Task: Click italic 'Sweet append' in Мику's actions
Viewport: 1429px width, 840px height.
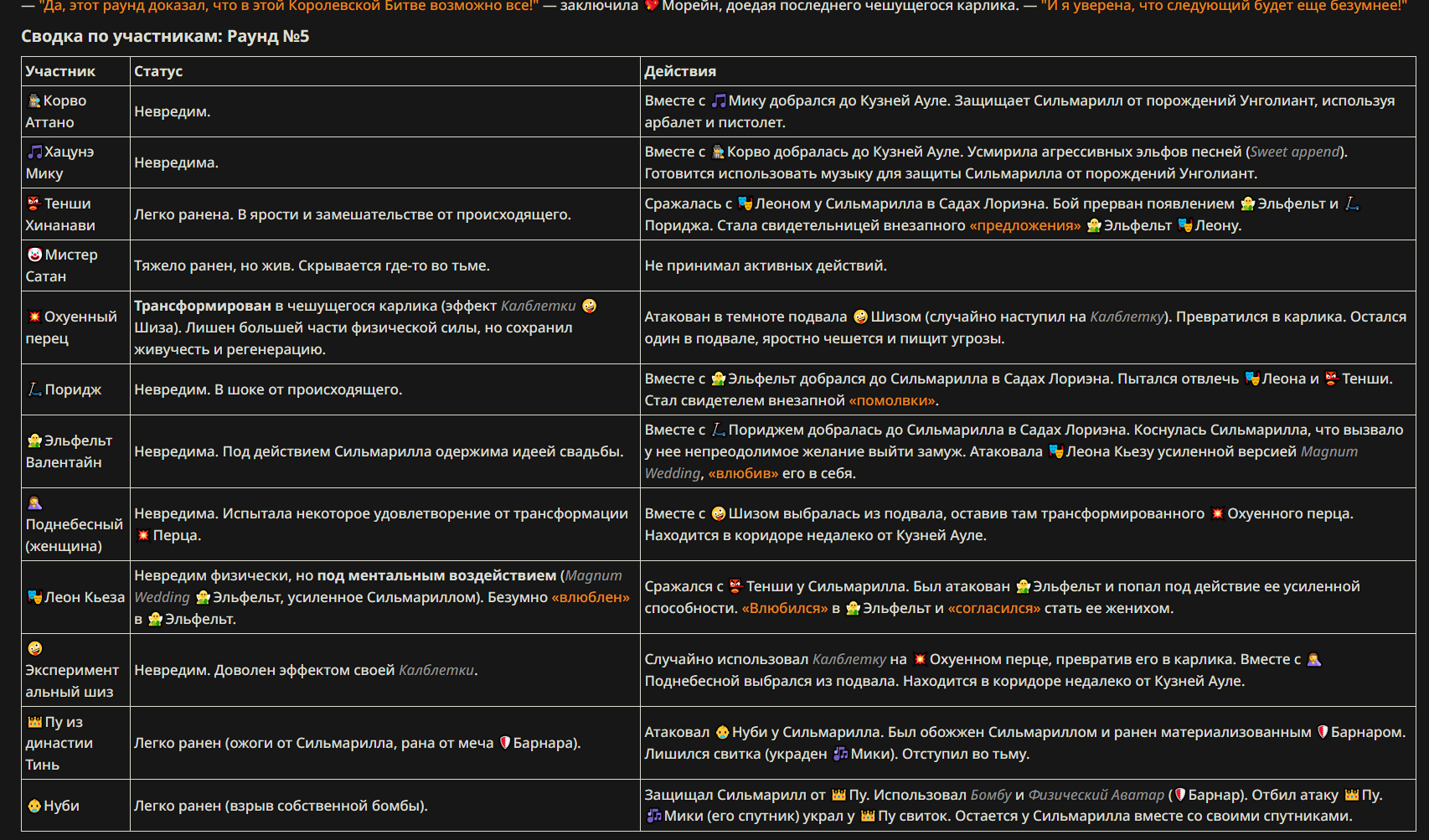Action: coord(1295,152)
